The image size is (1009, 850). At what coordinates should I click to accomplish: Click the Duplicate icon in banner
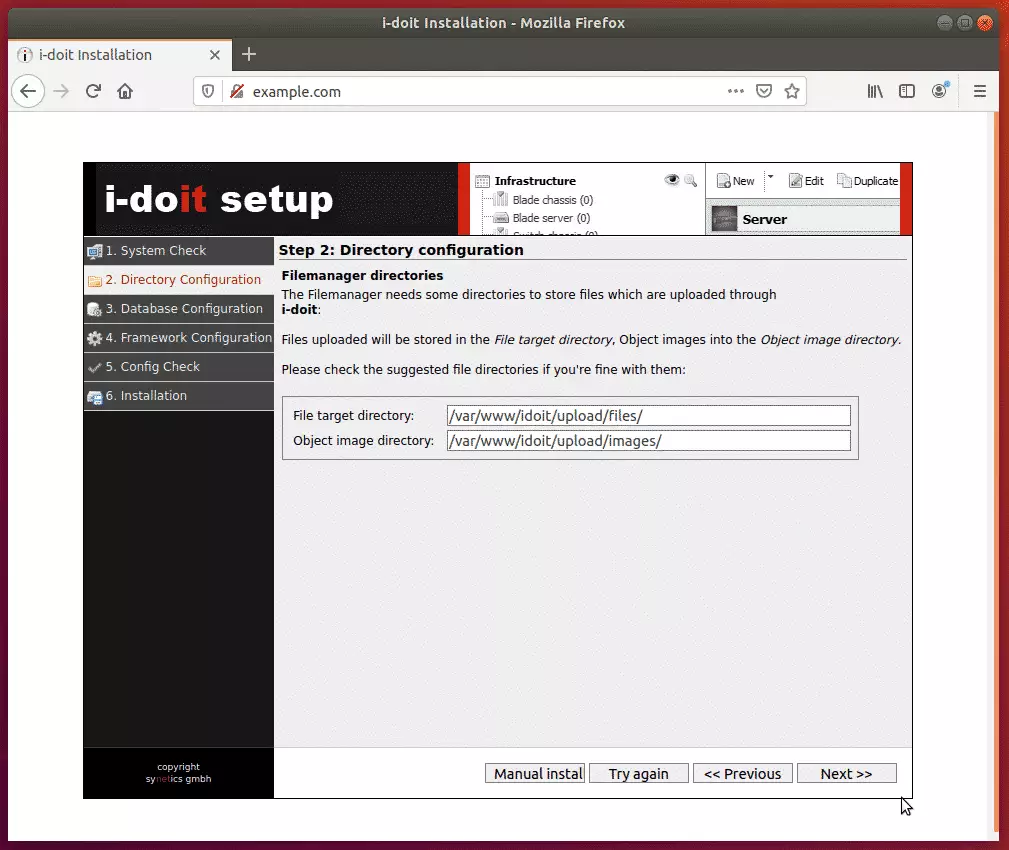844,181
